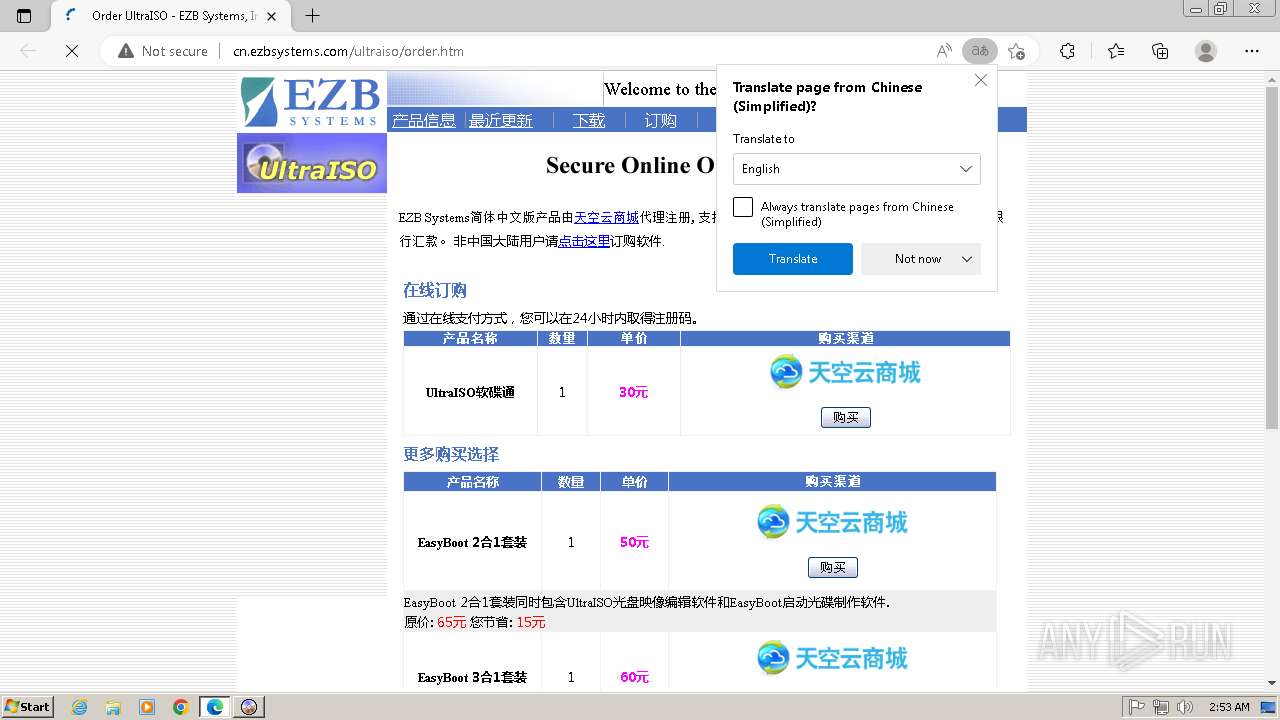Follow the 天空云商城 text link
1280x720 pixels.
tap(606, 217)
